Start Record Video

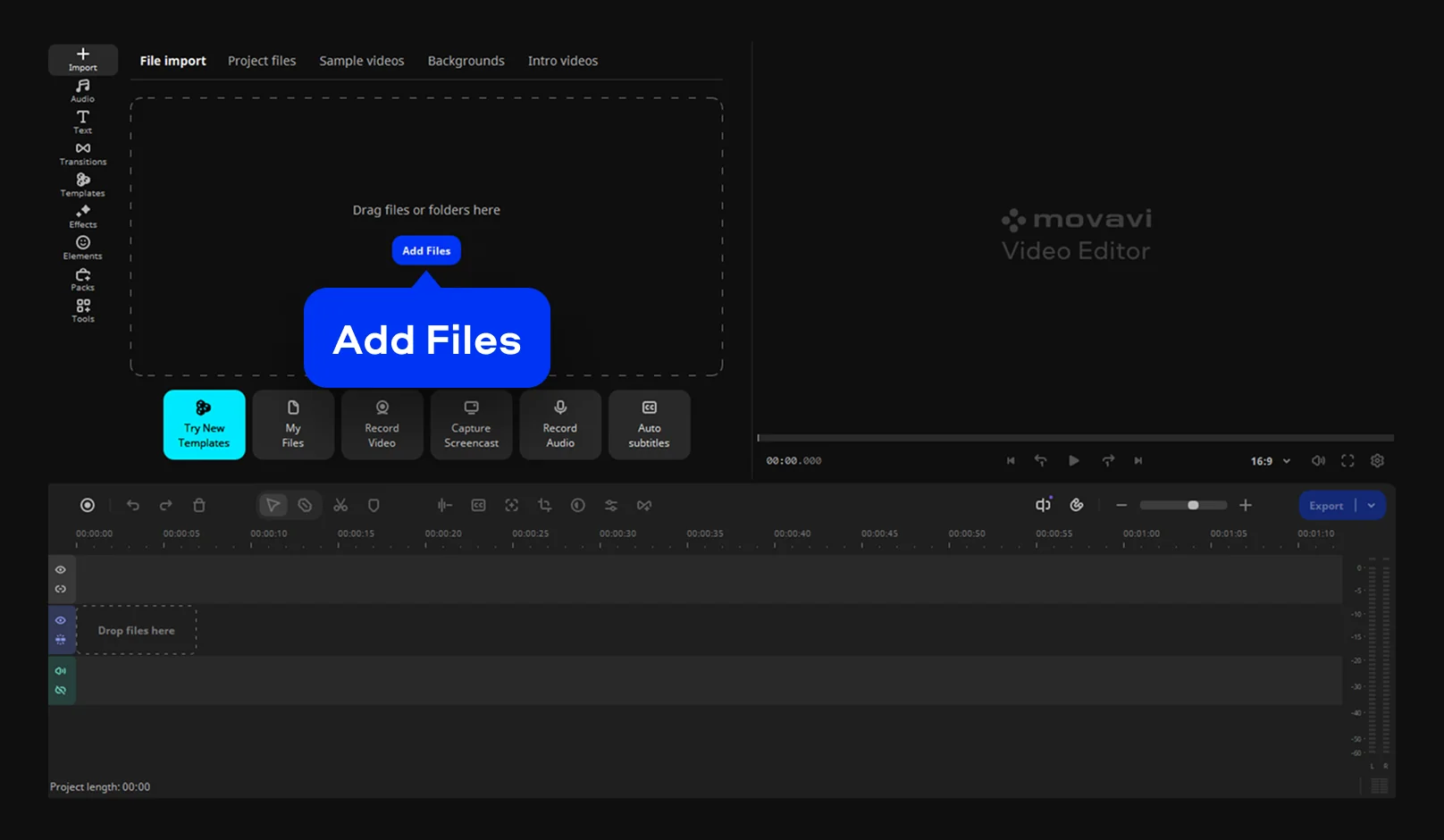[382, 424]
